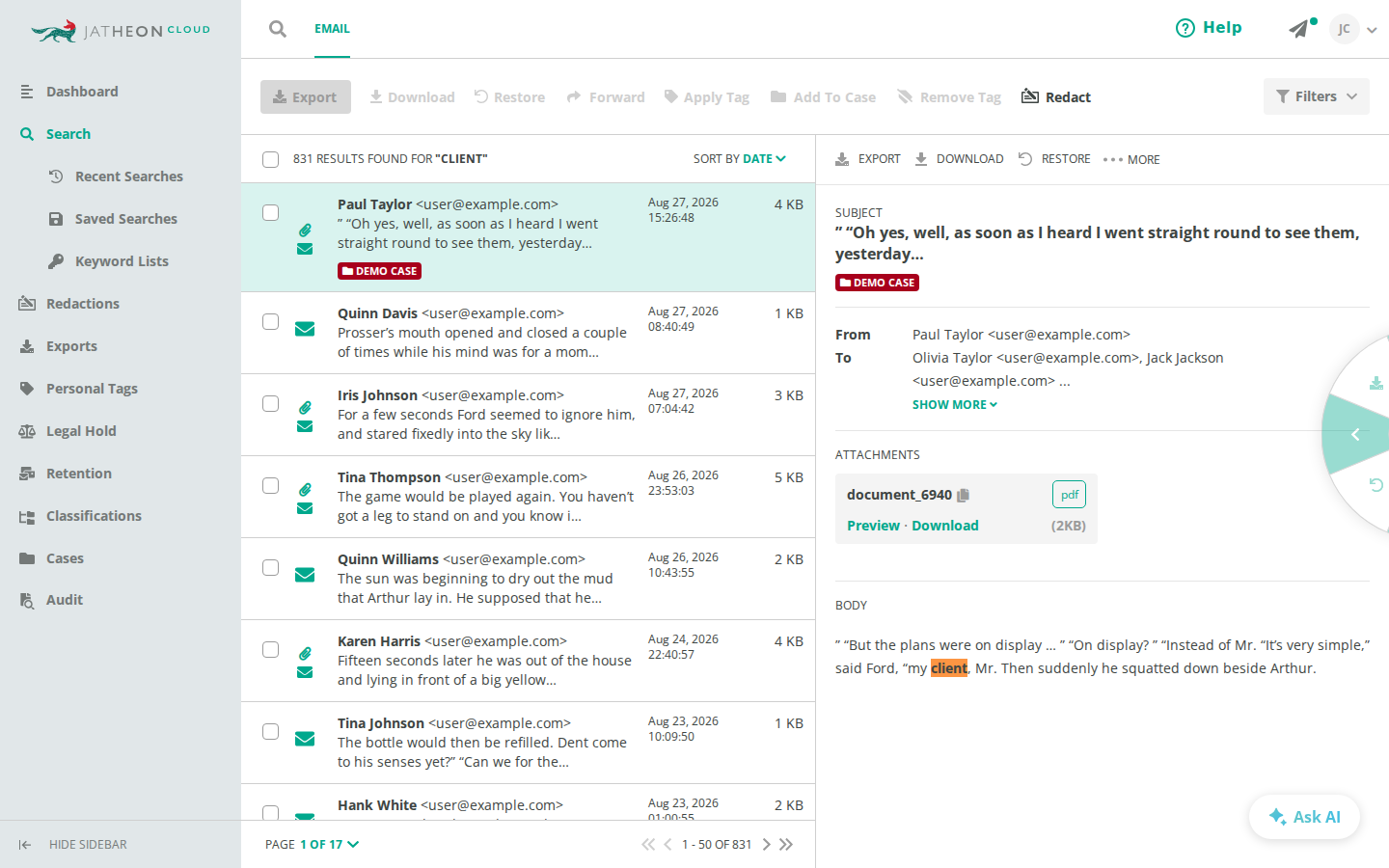Click the pdf file type badge
Image resolution: width=1389 pixels, height=868 pixels.
[x=1069, y=495]
